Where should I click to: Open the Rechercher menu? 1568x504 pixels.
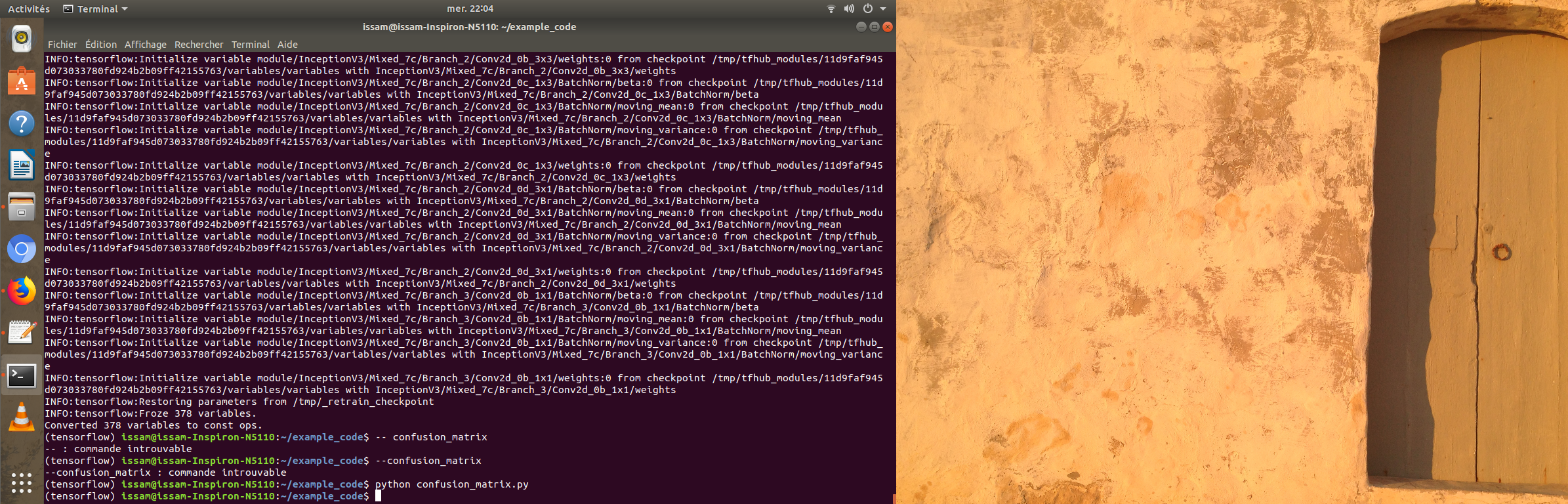coord(199,45)
